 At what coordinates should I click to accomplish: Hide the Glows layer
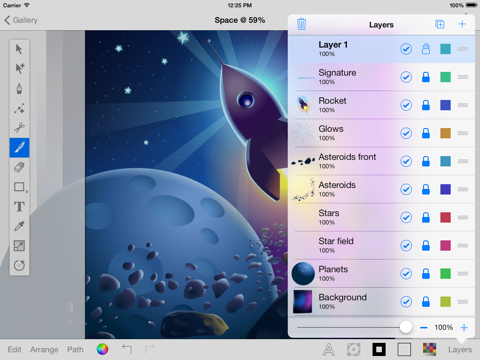point(406,133)
